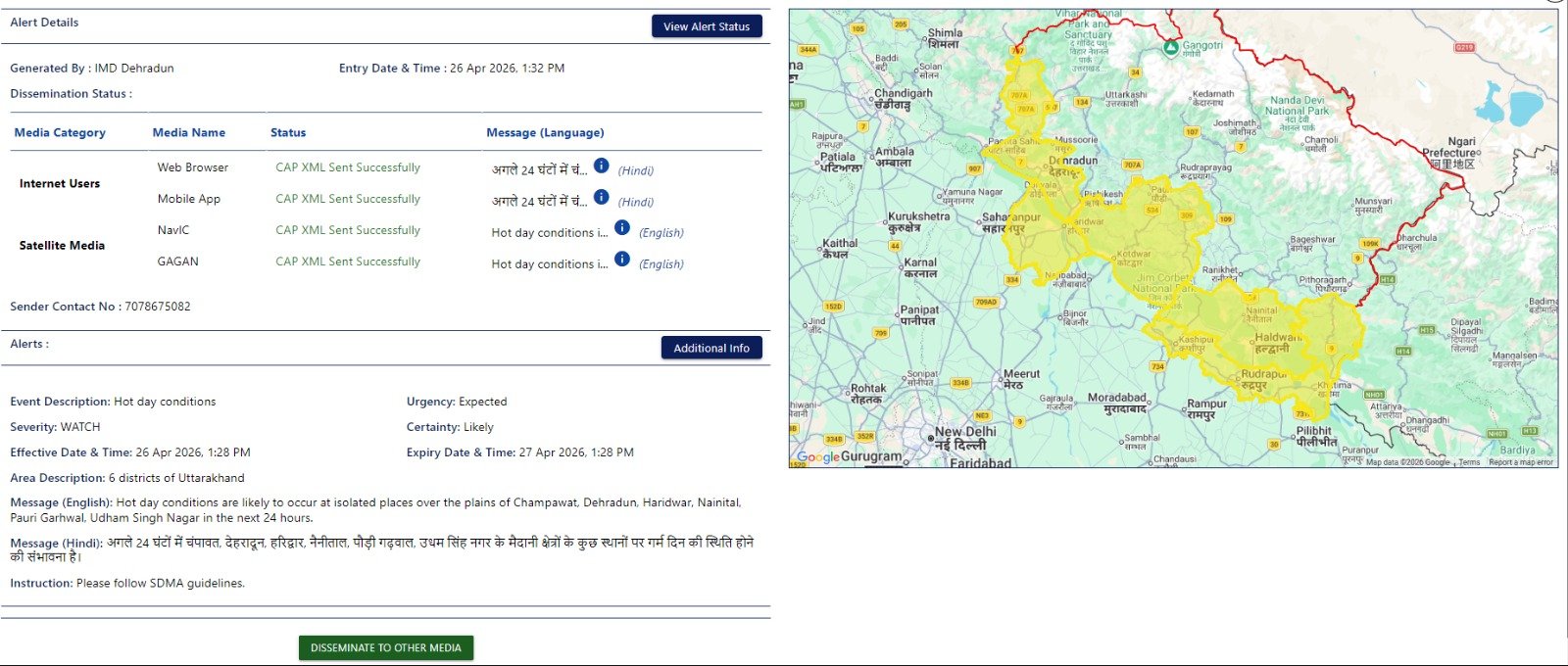The height and width of the screenshot is (666, 1568).
Task: Select the New Delhi city marker on map
Action: [931, 438]
